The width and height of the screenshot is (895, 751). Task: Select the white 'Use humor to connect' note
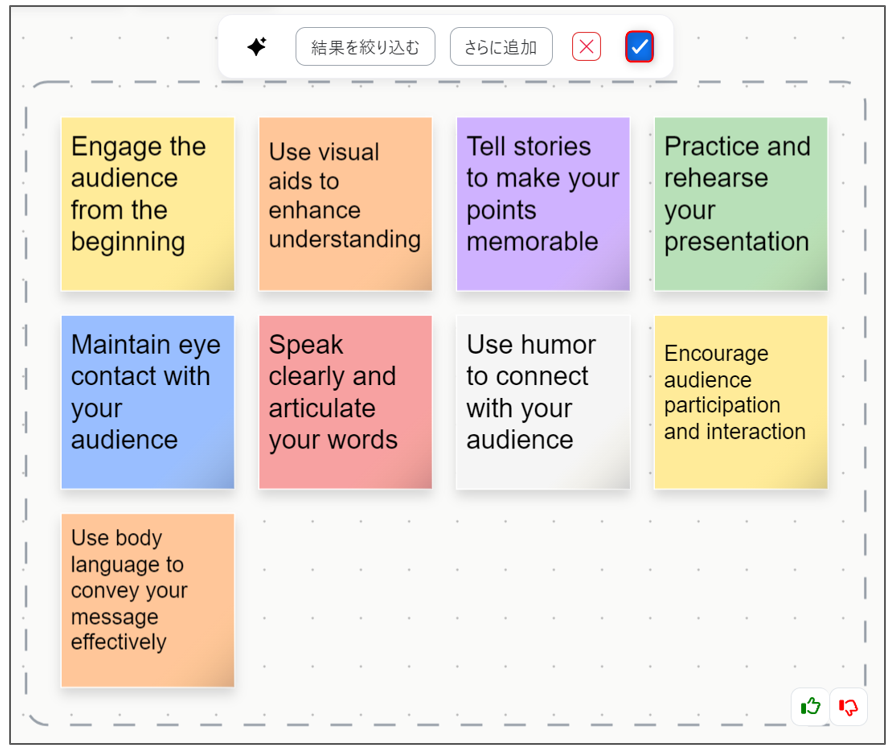pyautogui.click(x=543, y=402)
